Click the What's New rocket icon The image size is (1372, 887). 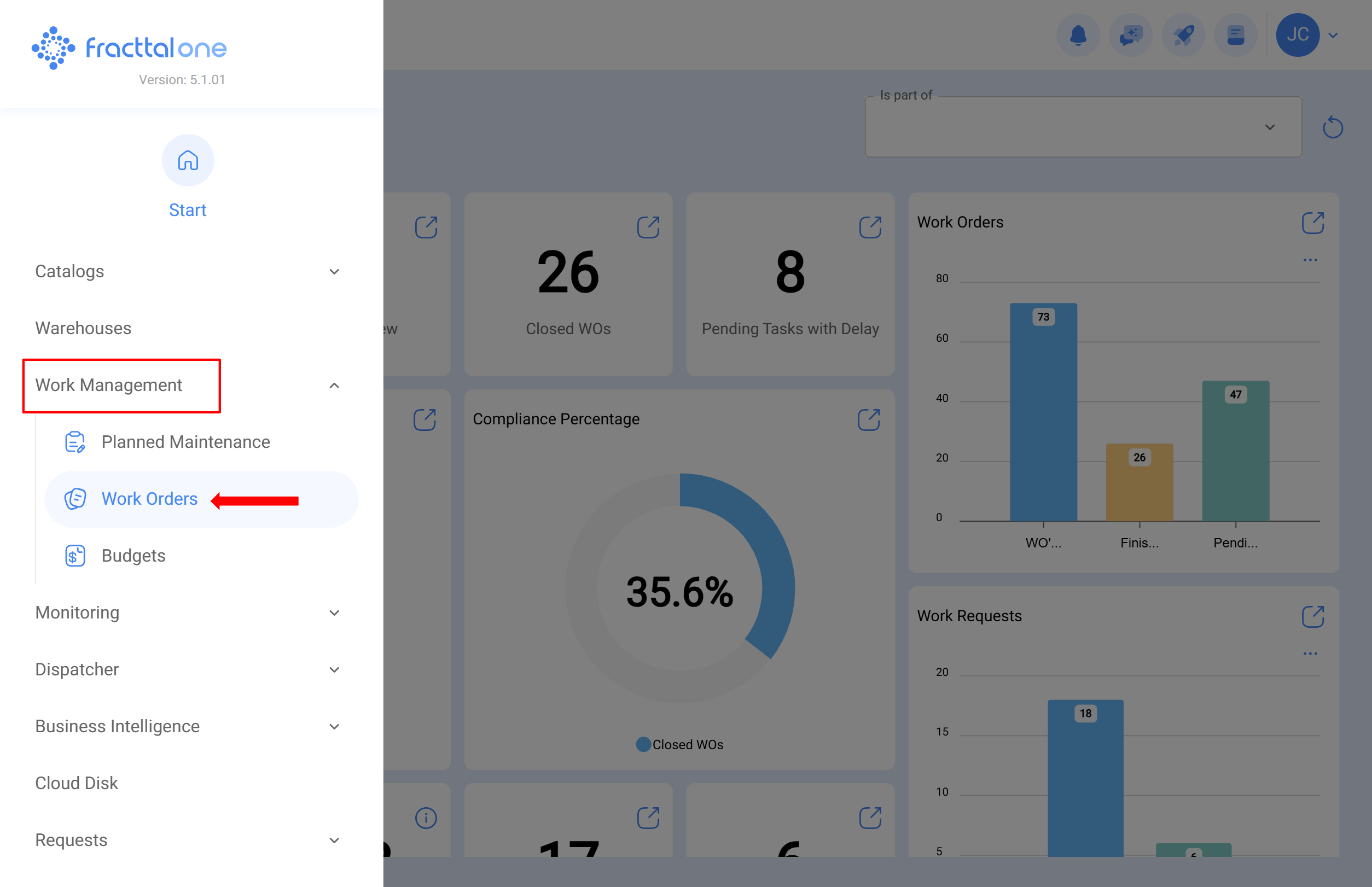[1182, 34]
